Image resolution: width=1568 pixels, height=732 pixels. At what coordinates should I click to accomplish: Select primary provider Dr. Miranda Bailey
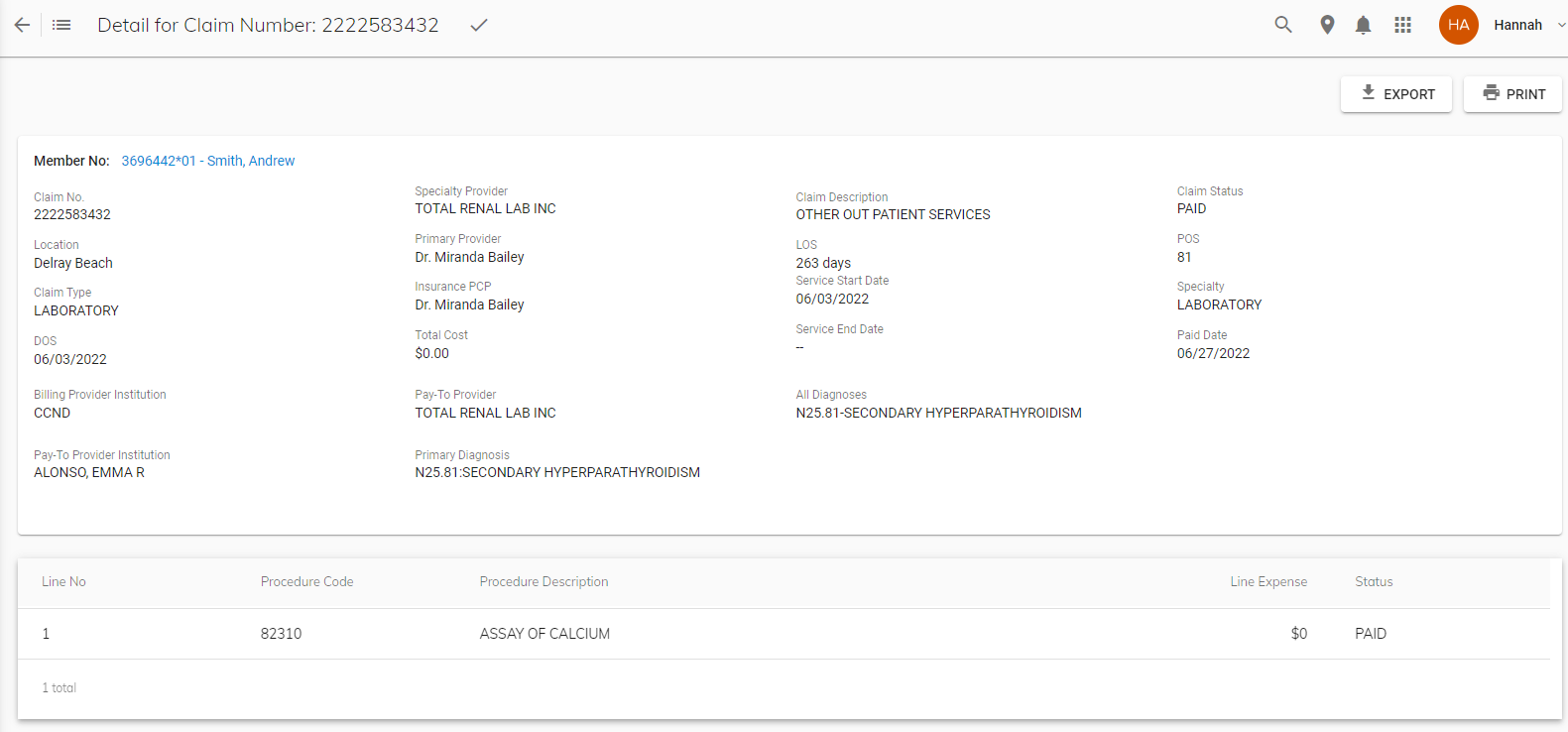pyautogui.click(x=469, y=257)
